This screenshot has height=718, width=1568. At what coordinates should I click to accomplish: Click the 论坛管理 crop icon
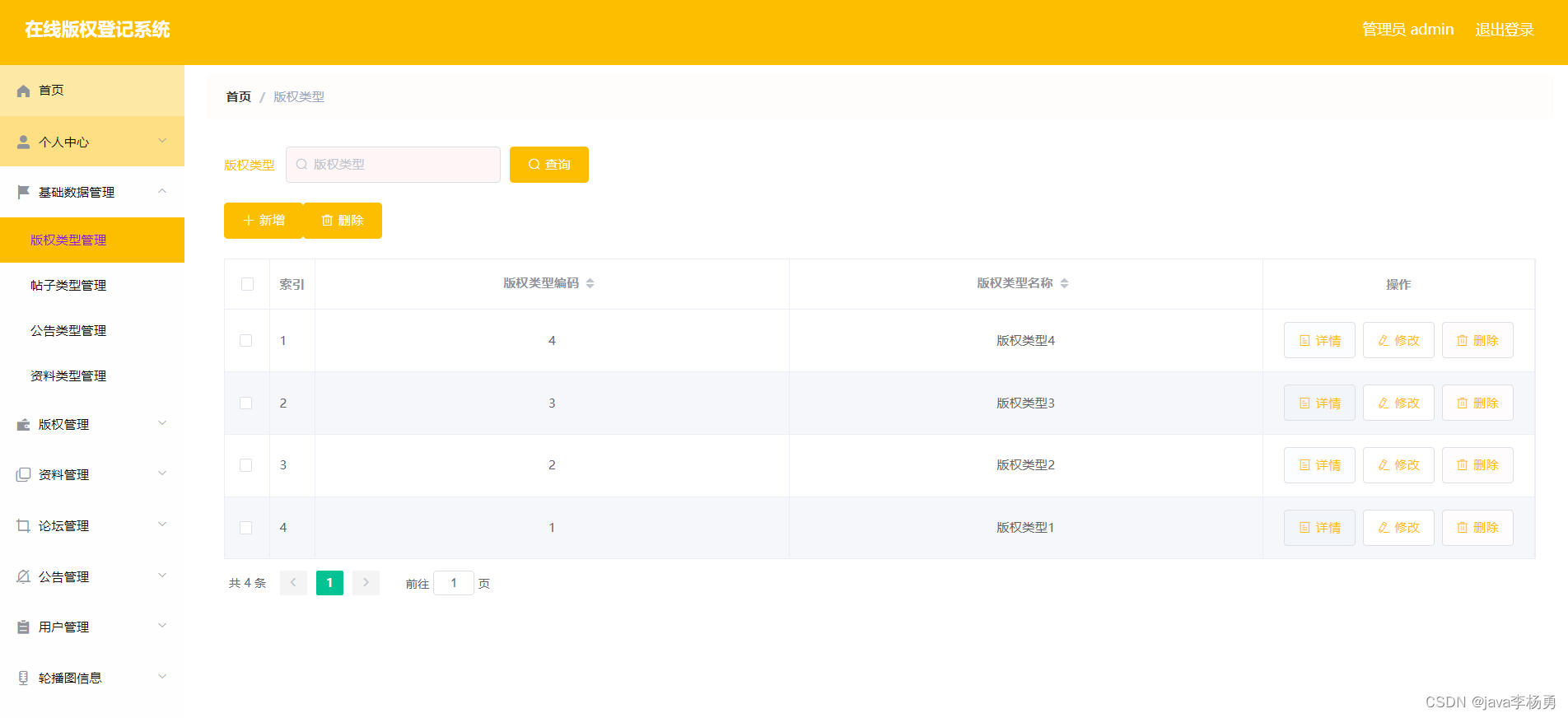click(x=23, y=525)
